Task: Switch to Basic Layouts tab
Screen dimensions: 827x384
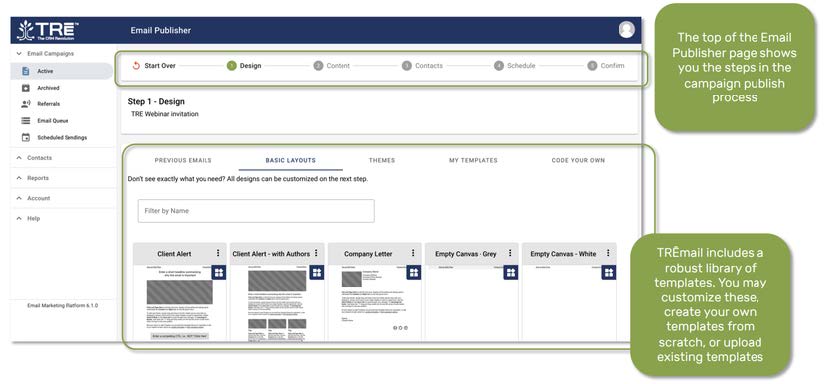Action: tap(291, 160)
